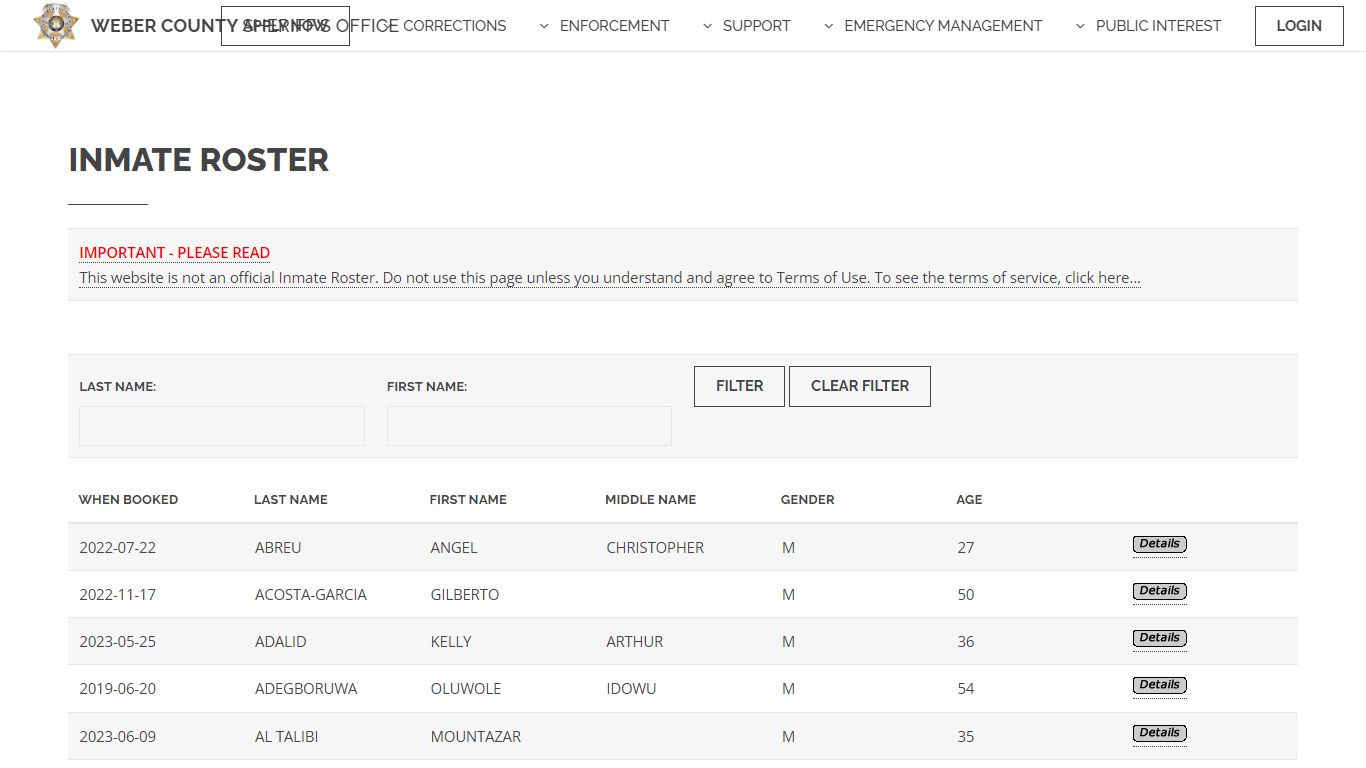Click the When Booked column header
Screen dimensions: 1366x768
pos(128,500)
